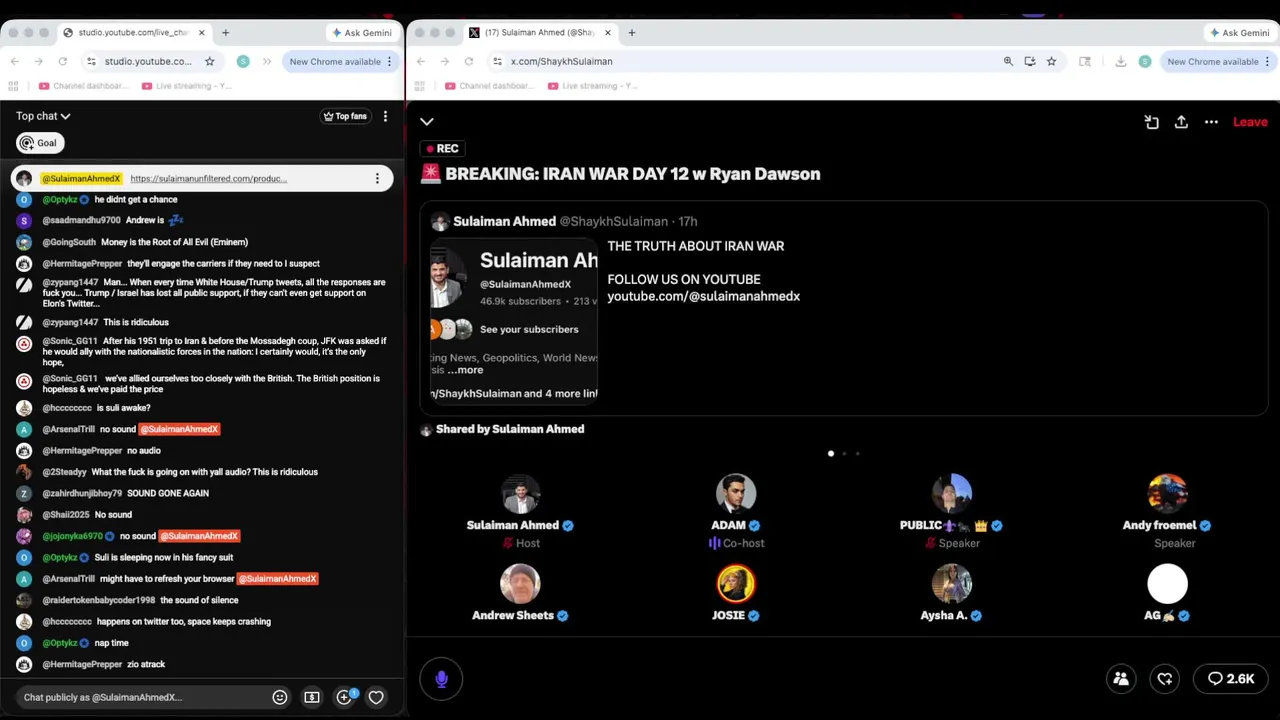Bookmark the x.com page with star icon

[x=1051, y=61]
